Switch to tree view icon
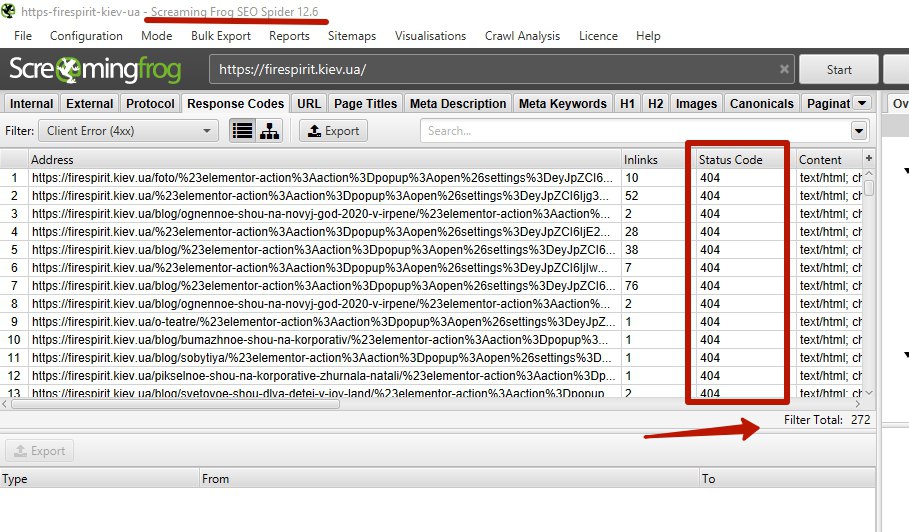Image resolution: width=909 pixels, height=532 pixels. coord(269,131)
